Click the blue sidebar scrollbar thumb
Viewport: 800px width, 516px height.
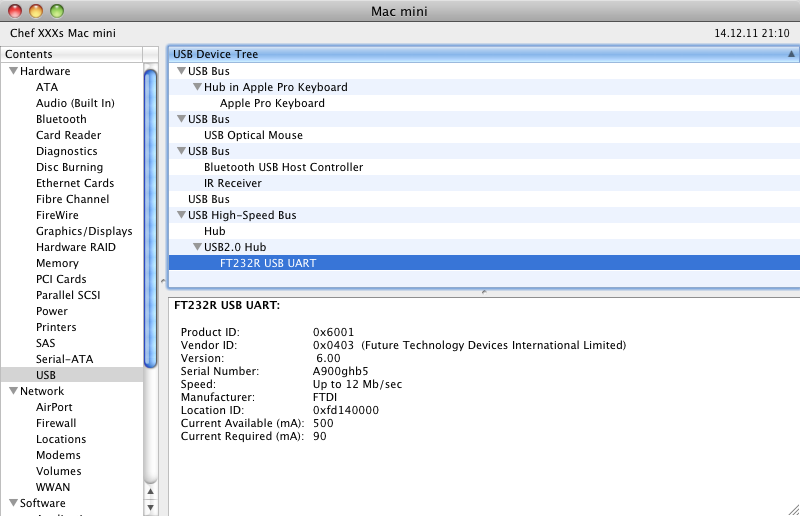coord(150,218)
